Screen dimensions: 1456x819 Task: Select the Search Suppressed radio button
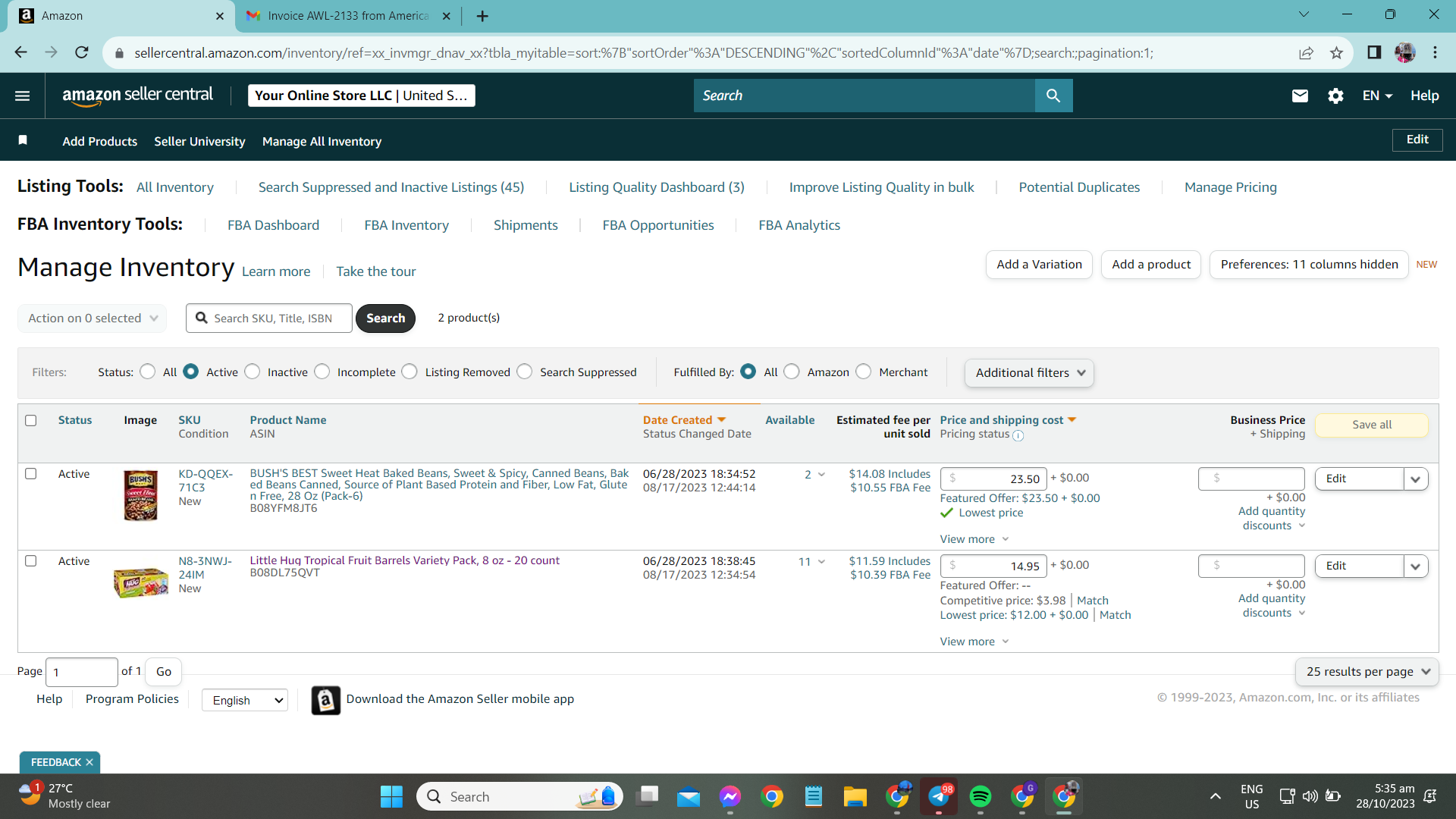pos(525,372)
